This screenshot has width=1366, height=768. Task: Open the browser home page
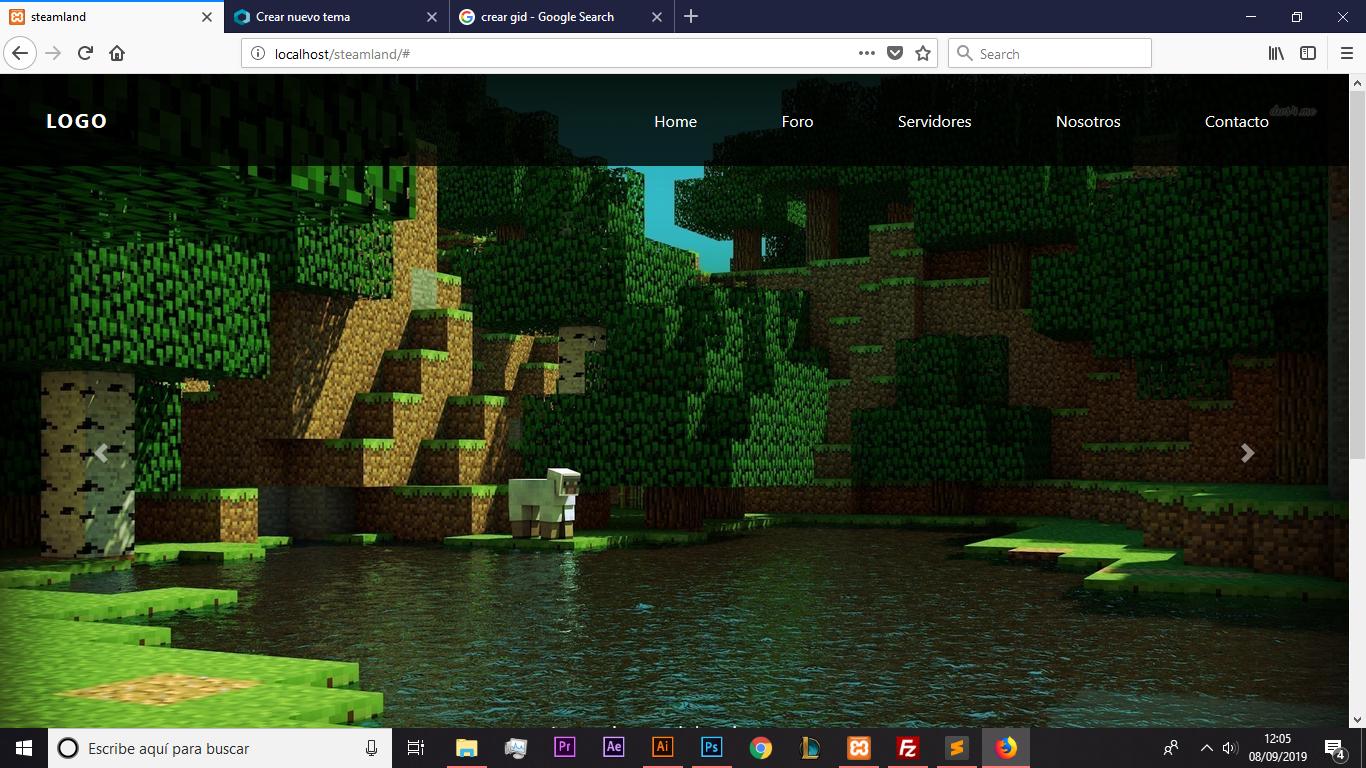pyautogui.click(x=117, y=53)
